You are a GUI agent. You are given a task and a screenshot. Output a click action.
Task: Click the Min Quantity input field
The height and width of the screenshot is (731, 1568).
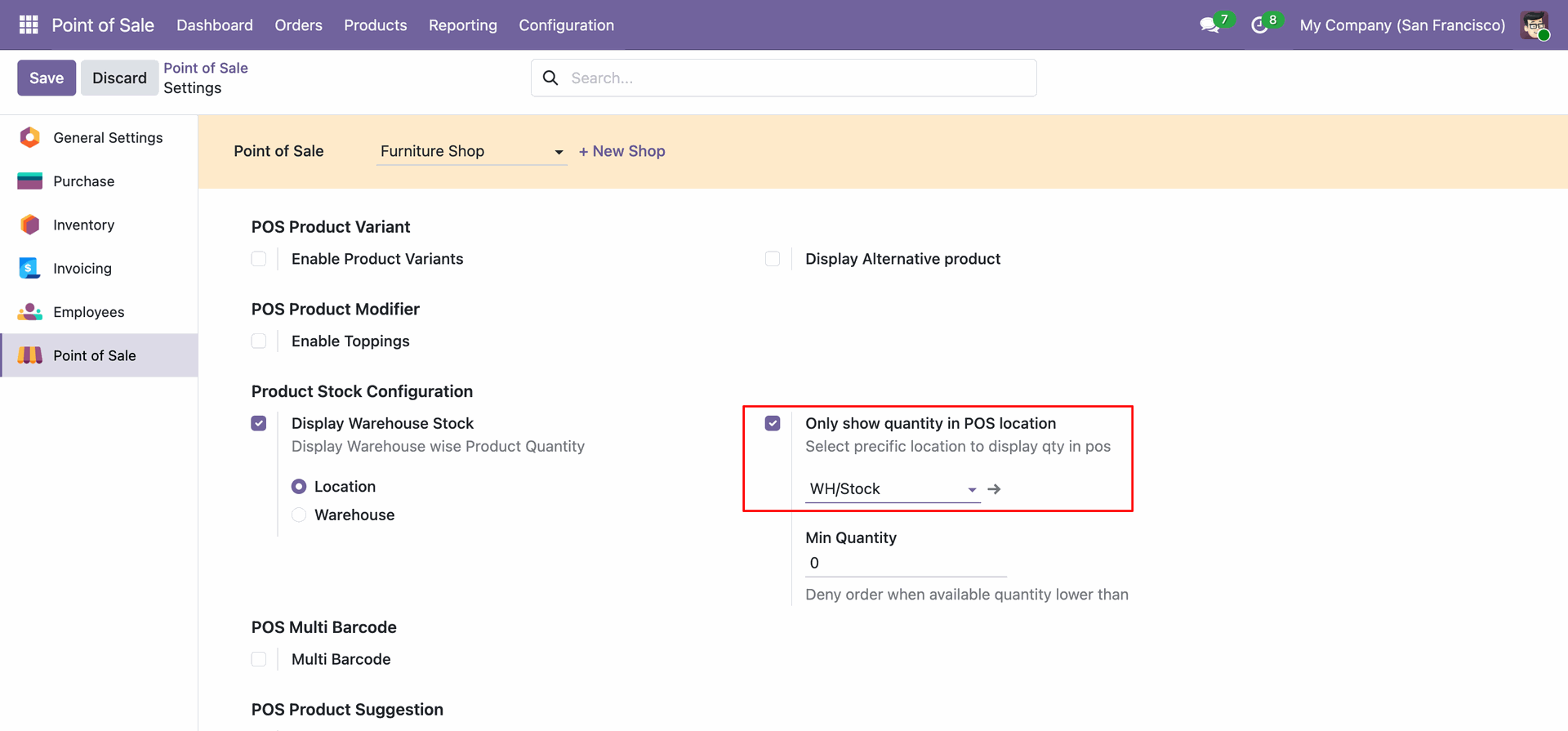pos(906,563)
